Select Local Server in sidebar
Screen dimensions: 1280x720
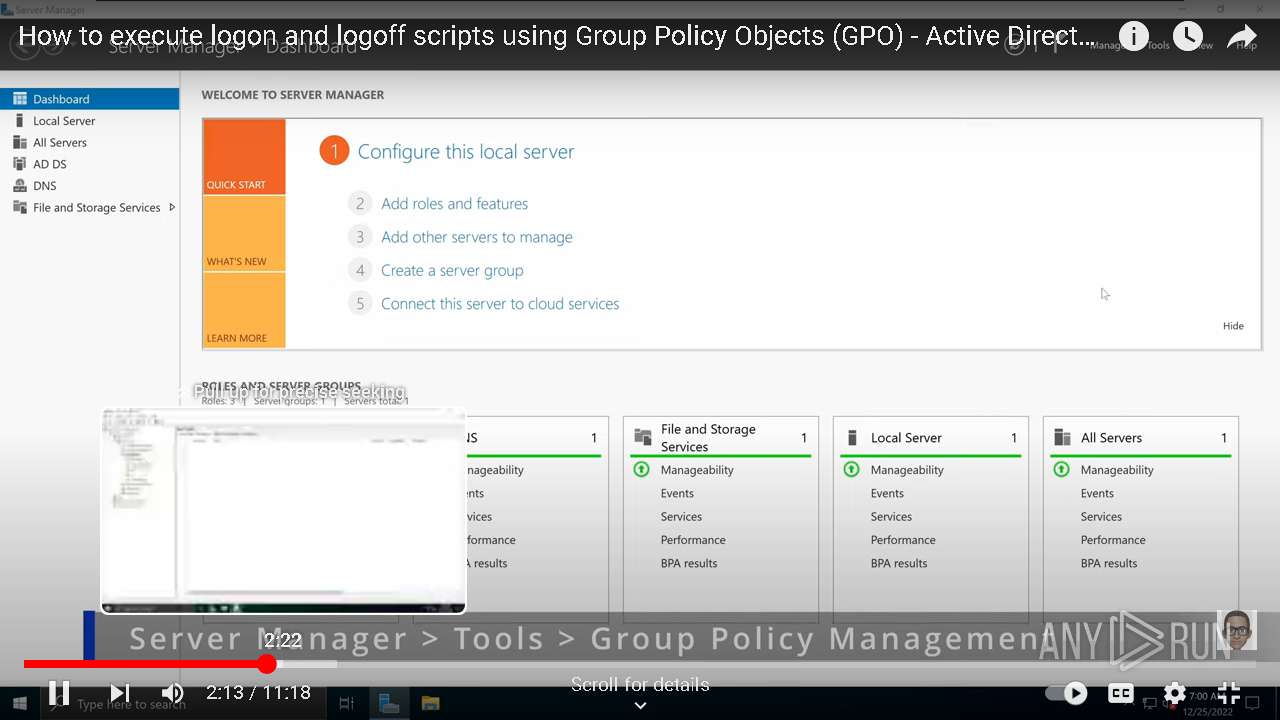[x=64, y=121]
